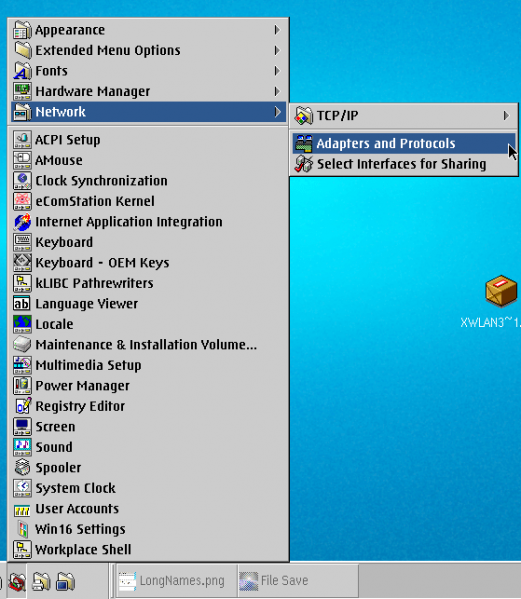This screenshot has width=521, height=599.
Task: Launch Clock Synchronization icon
Action: tap(22, 181)
